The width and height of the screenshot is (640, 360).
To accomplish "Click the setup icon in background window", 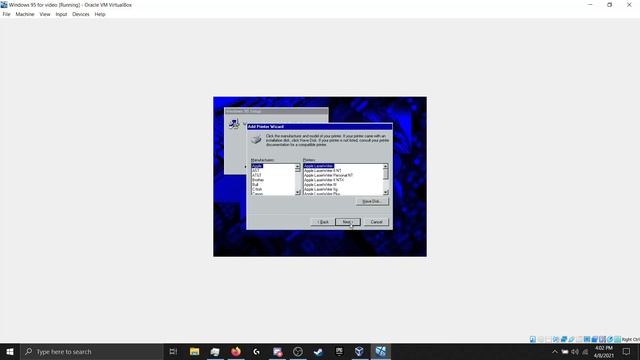I will pyautogui.click(x=234, y=123).
